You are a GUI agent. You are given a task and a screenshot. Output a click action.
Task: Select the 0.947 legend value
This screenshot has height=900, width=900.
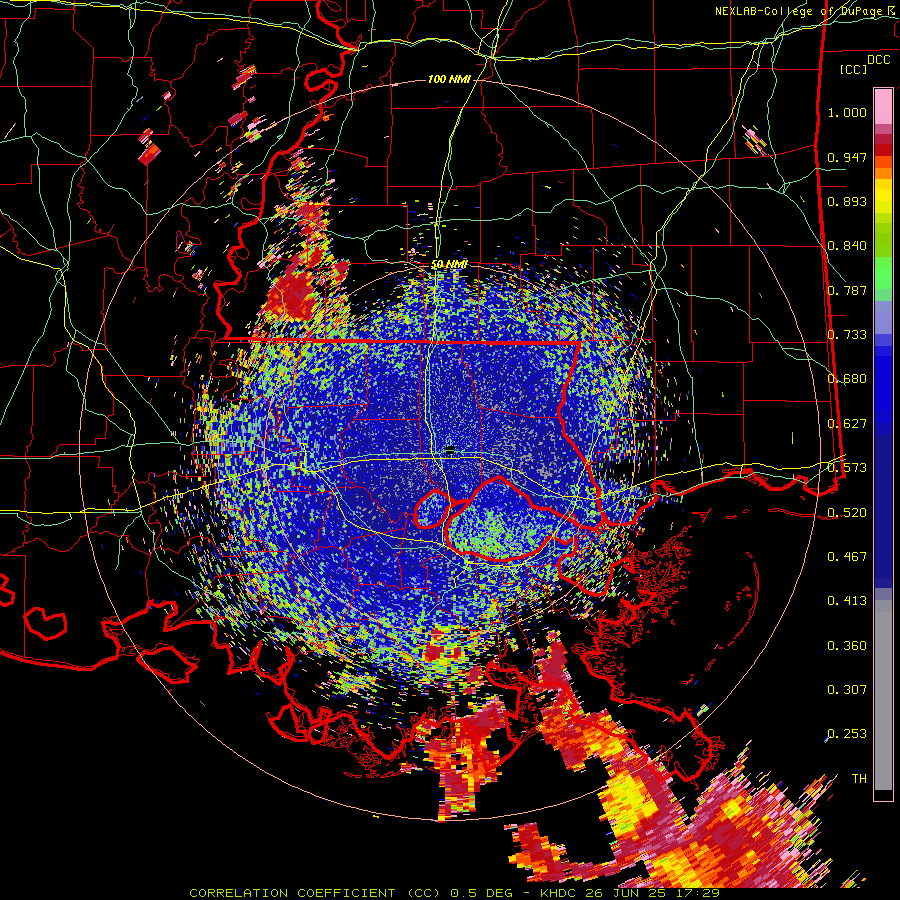(847, 157)
